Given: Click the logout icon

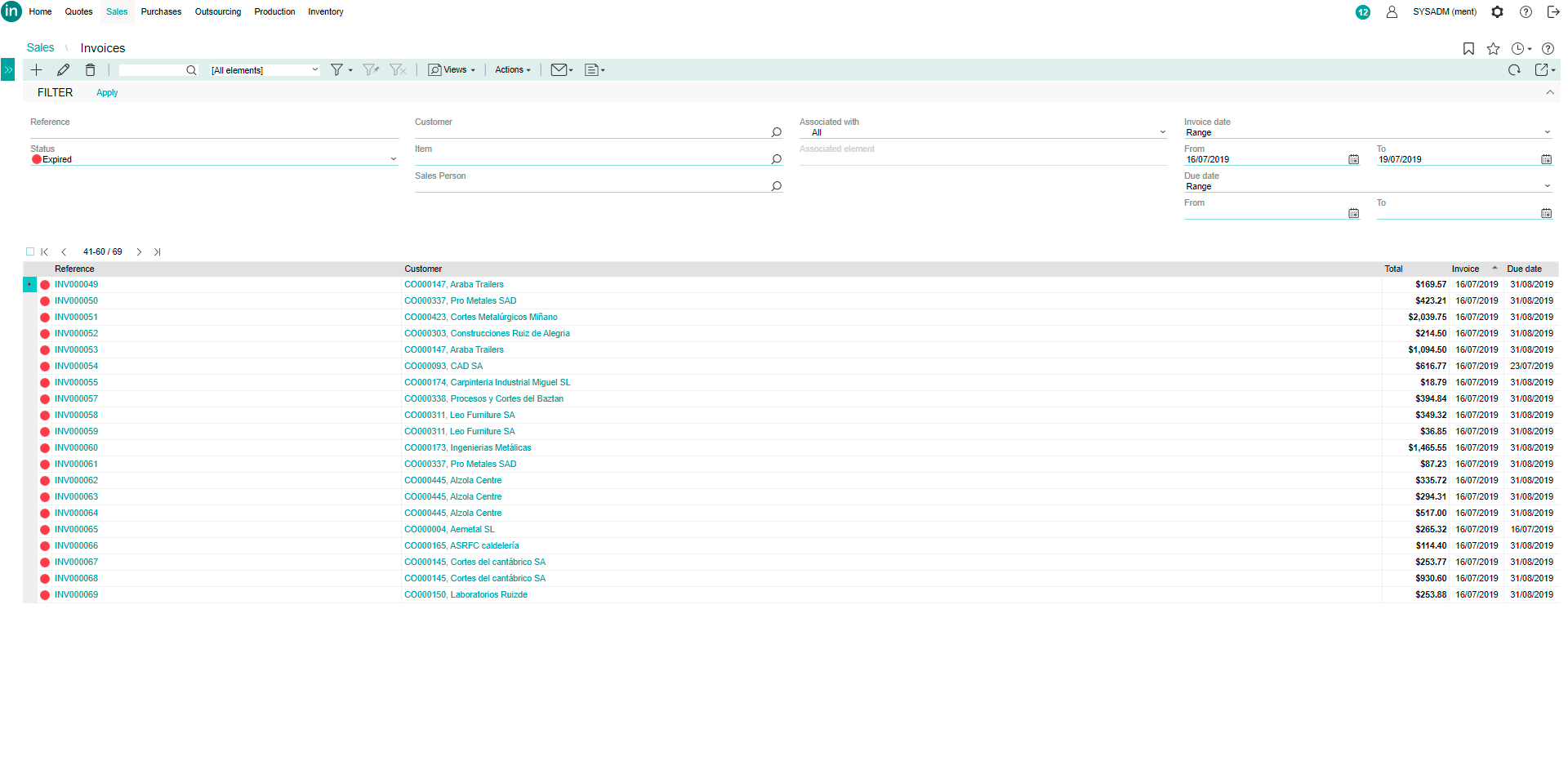Looking at the screenshot, I should 1552,12.
